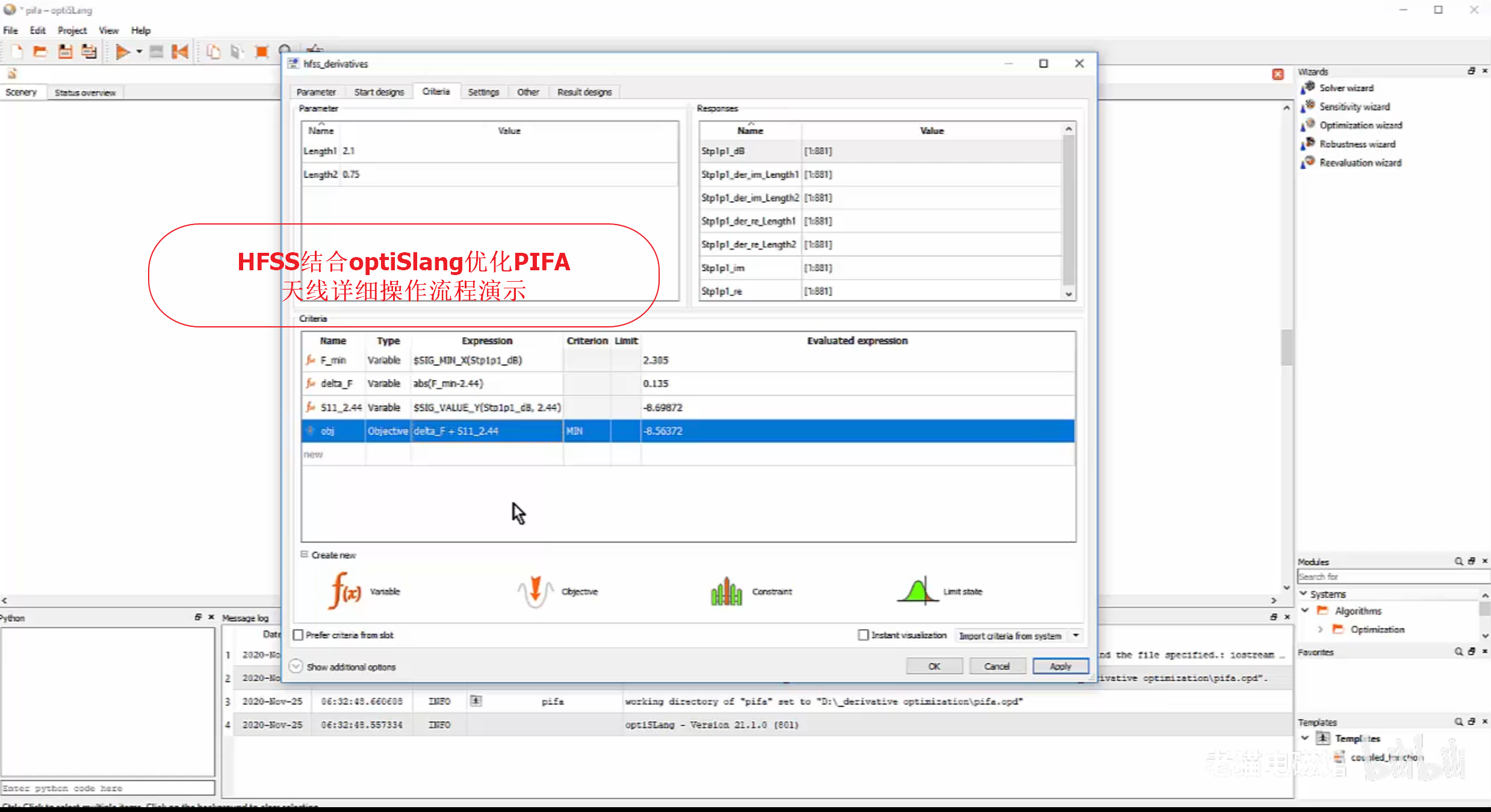Click the Responses list vertical scrollbar thumb
Screen dimensions: 1491x812
(1069, 209)
